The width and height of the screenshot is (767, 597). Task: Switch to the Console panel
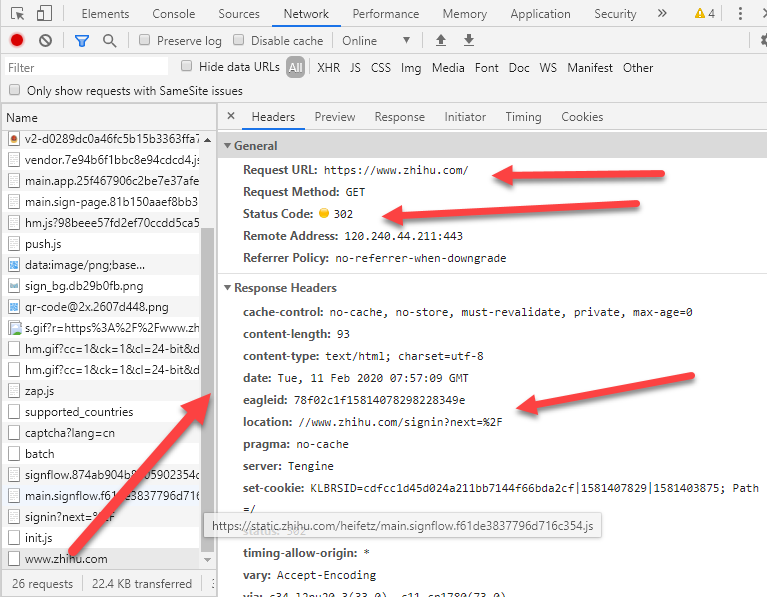tap(174, 14)
